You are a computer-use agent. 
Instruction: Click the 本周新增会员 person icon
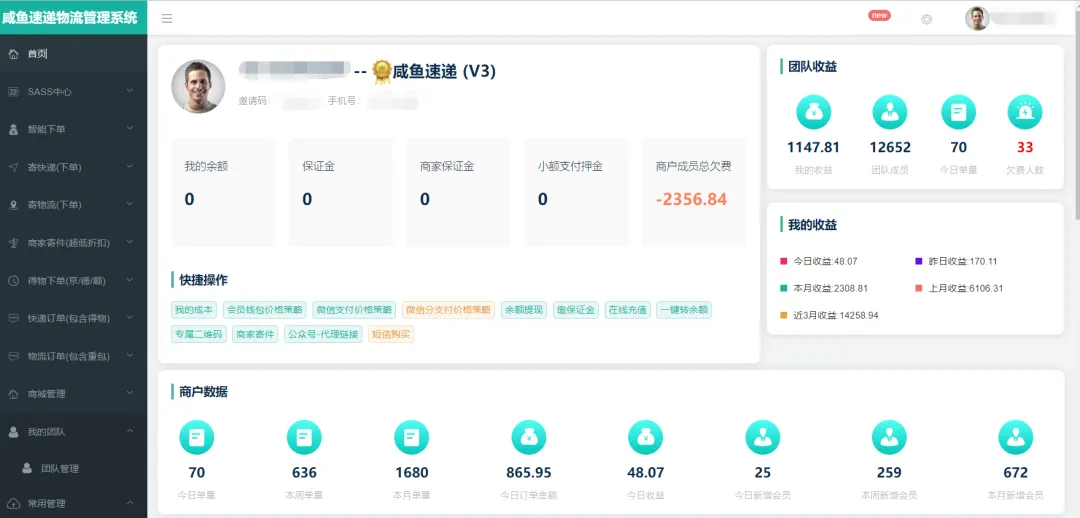pyautogui.click(x=889, y=437)
